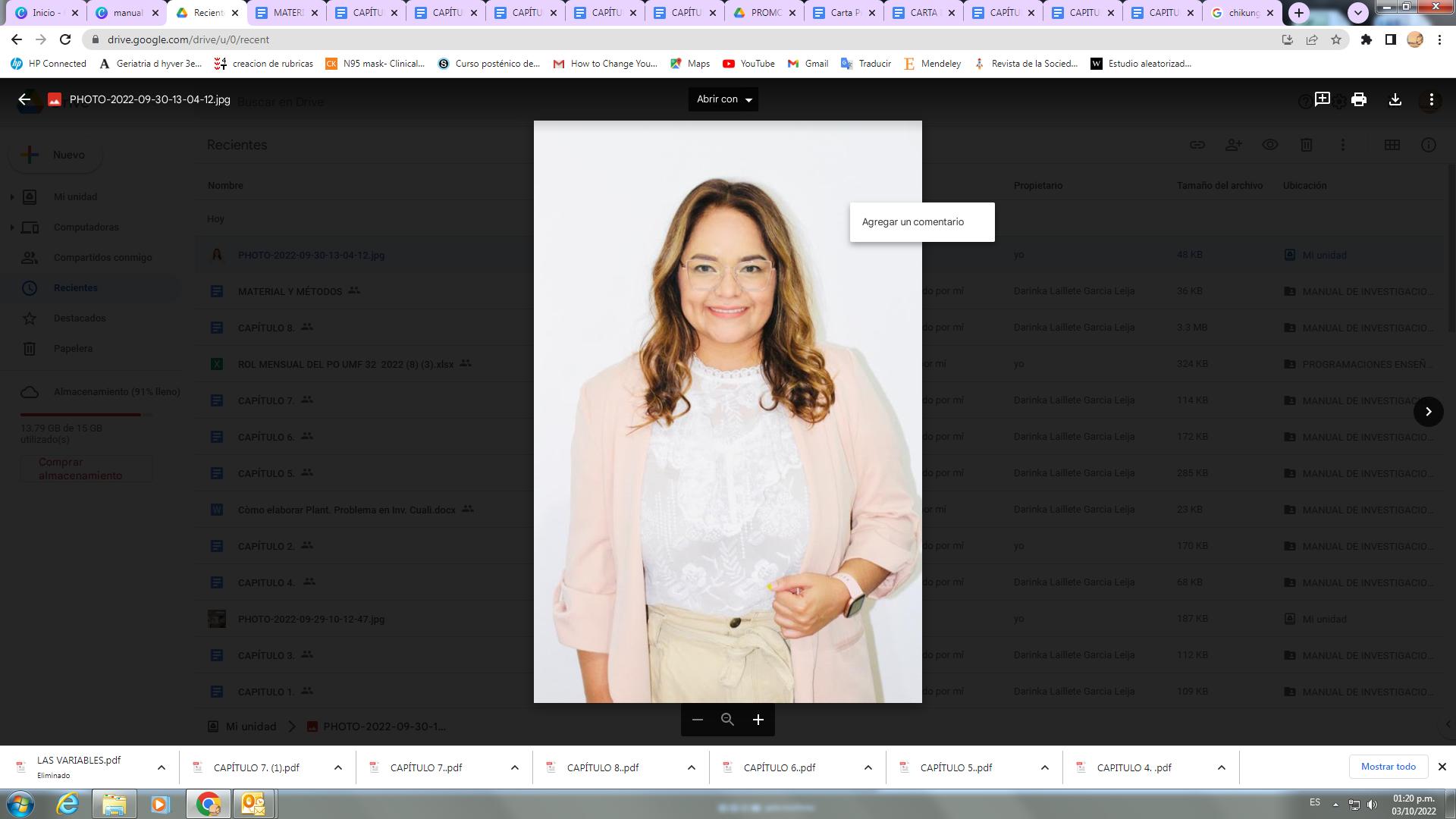
Task: Open the 'Abrir con' dropdown
Action: pos(723,99)
